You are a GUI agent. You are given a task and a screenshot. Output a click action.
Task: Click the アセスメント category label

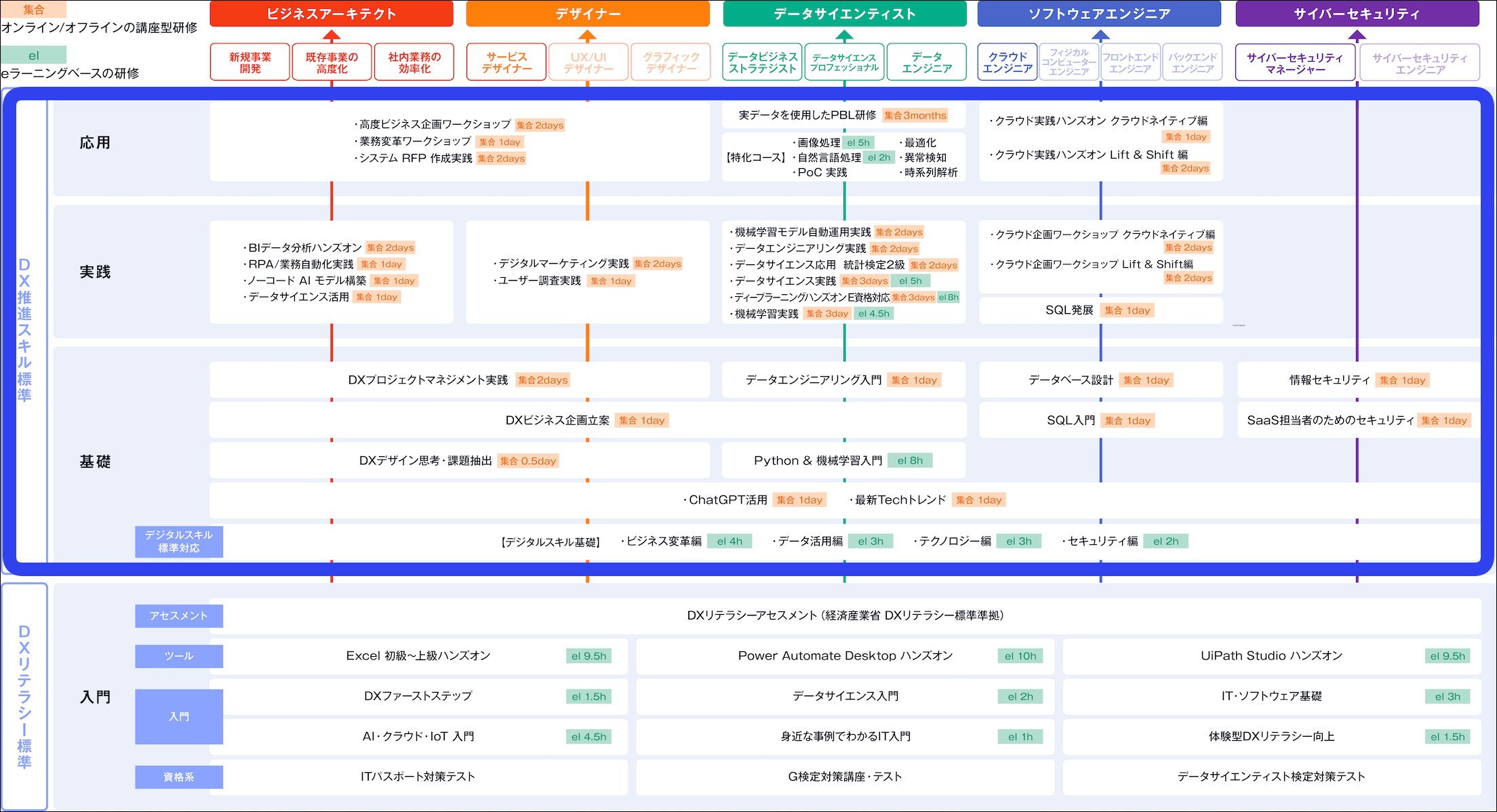(x=178, y=615)
